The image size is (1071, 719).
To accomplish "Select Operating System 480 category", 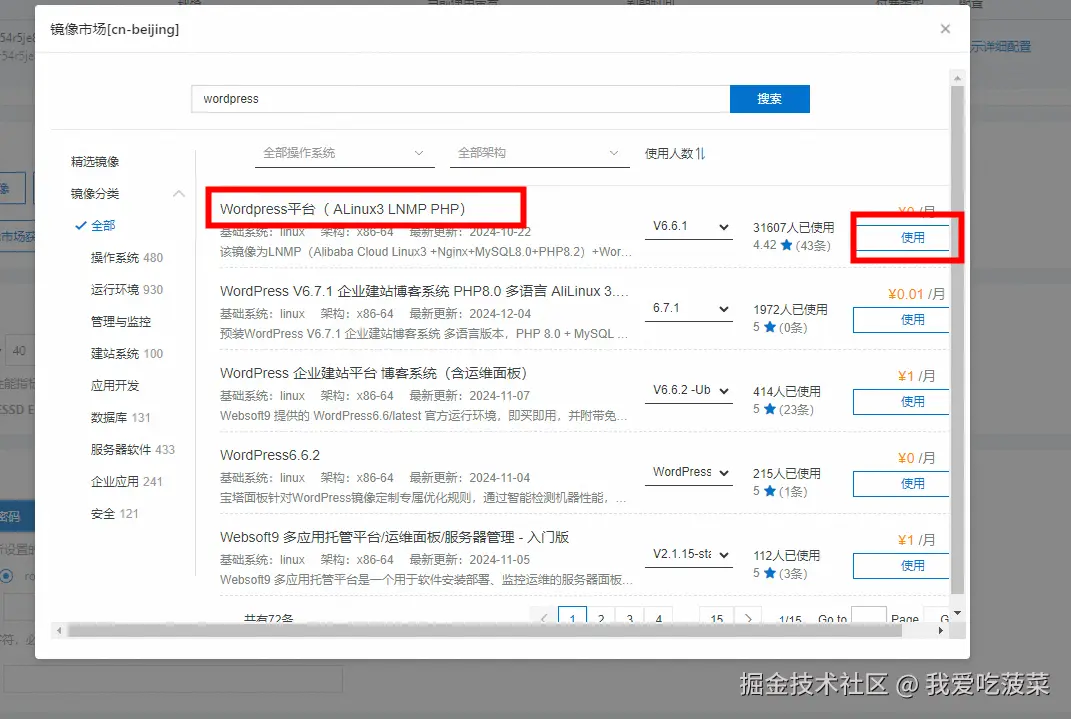I will click(127, 257).
